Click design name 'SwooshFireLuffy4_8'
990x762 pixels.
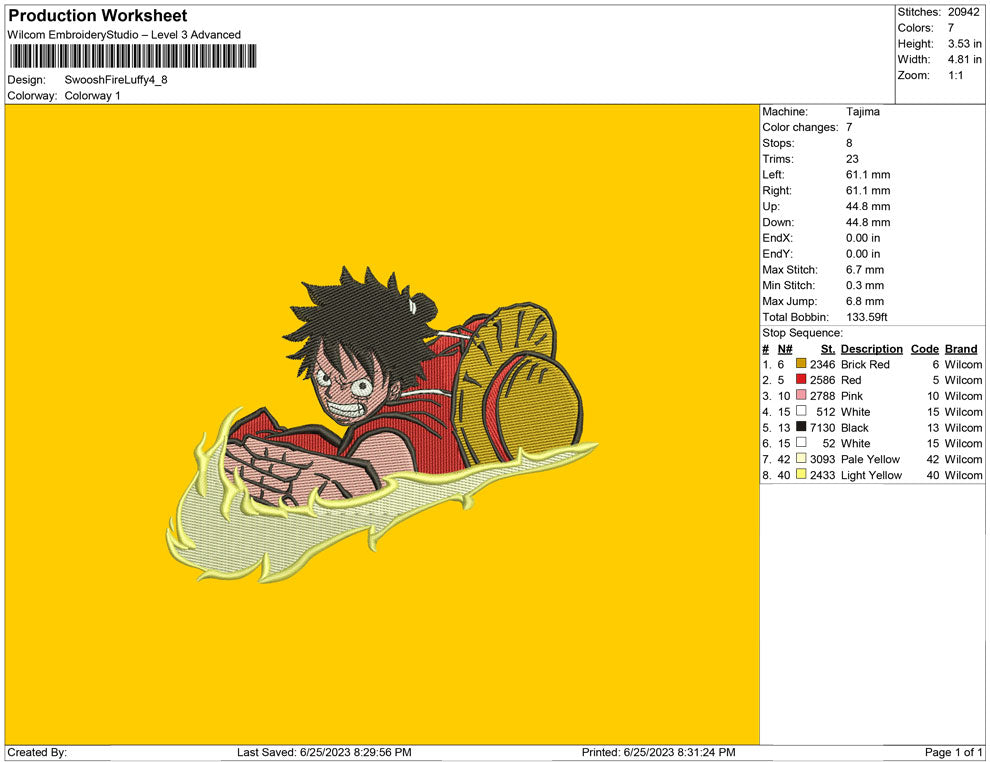[x=116, y=80]
